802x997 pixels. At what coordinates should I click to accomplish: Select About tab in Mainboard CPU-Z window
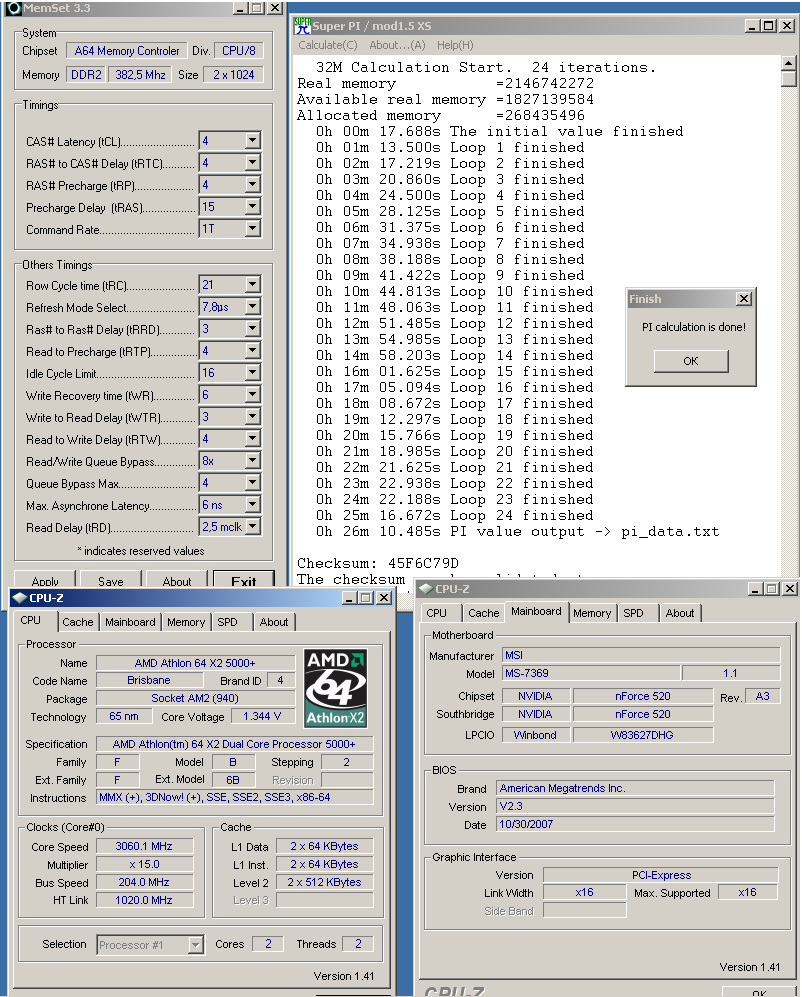point(680,613)
